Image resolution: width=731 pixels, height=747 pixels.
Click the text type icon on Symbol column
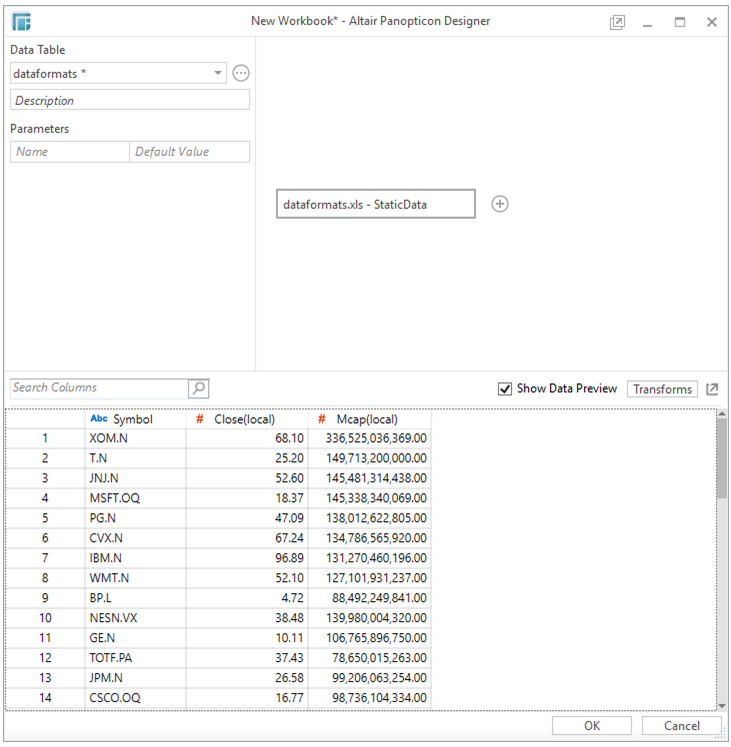click(x=99, y=420)
